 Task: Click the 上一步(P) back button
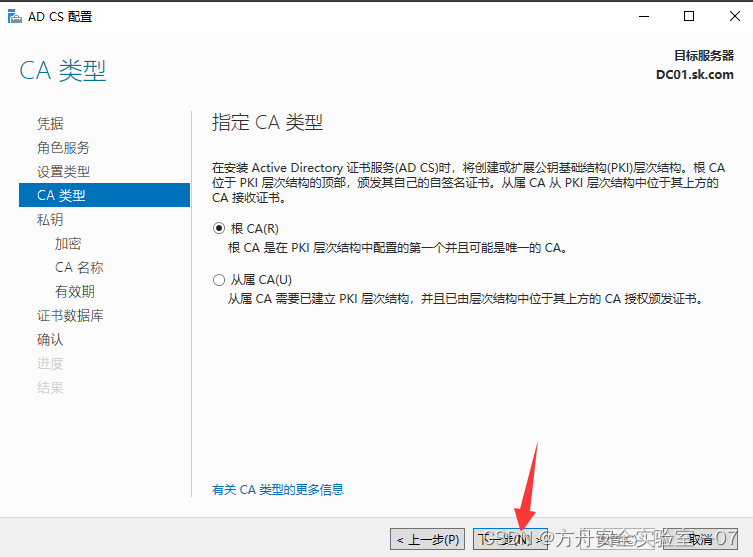point(427,540)
